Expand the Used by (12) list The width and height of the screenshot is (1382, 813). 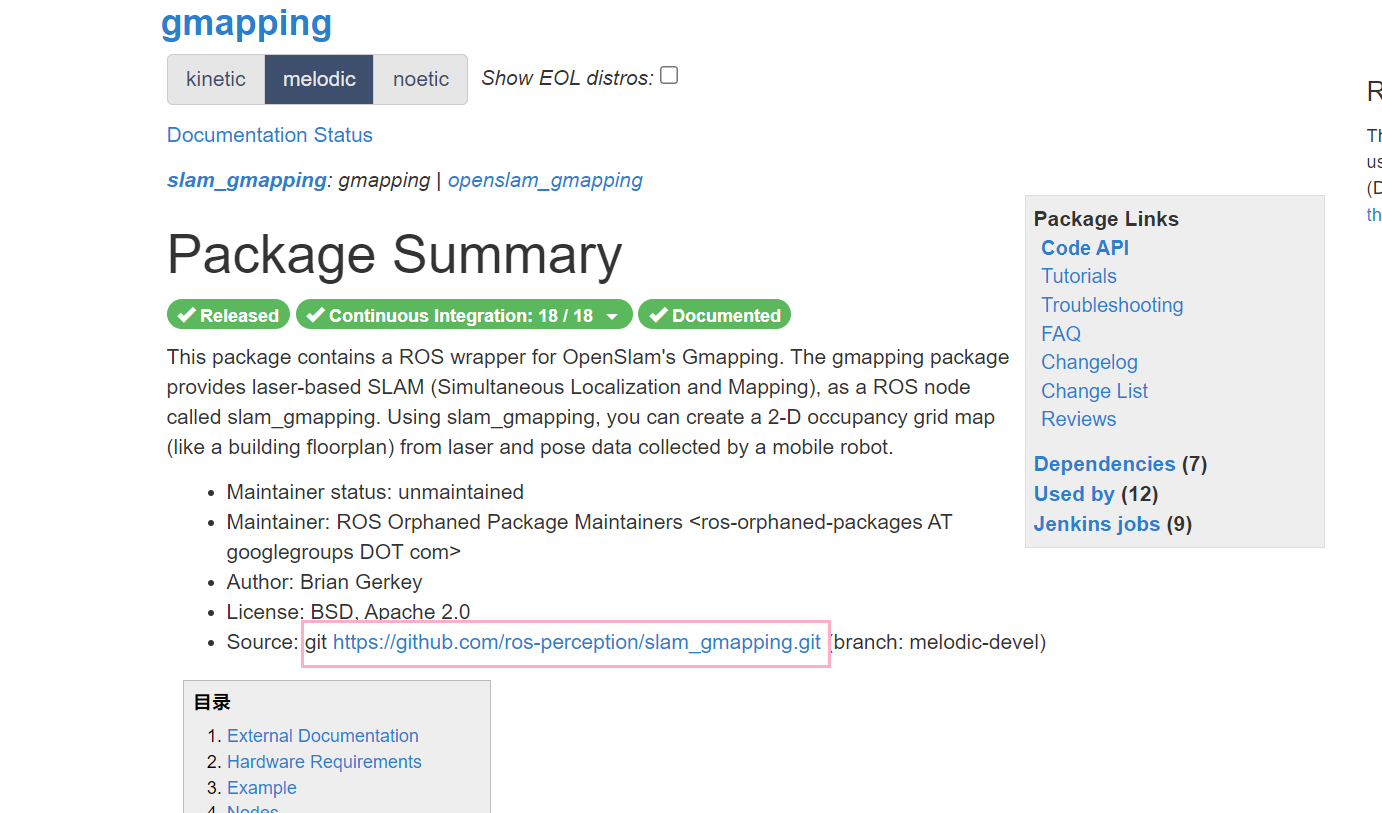pos(1074,494)
